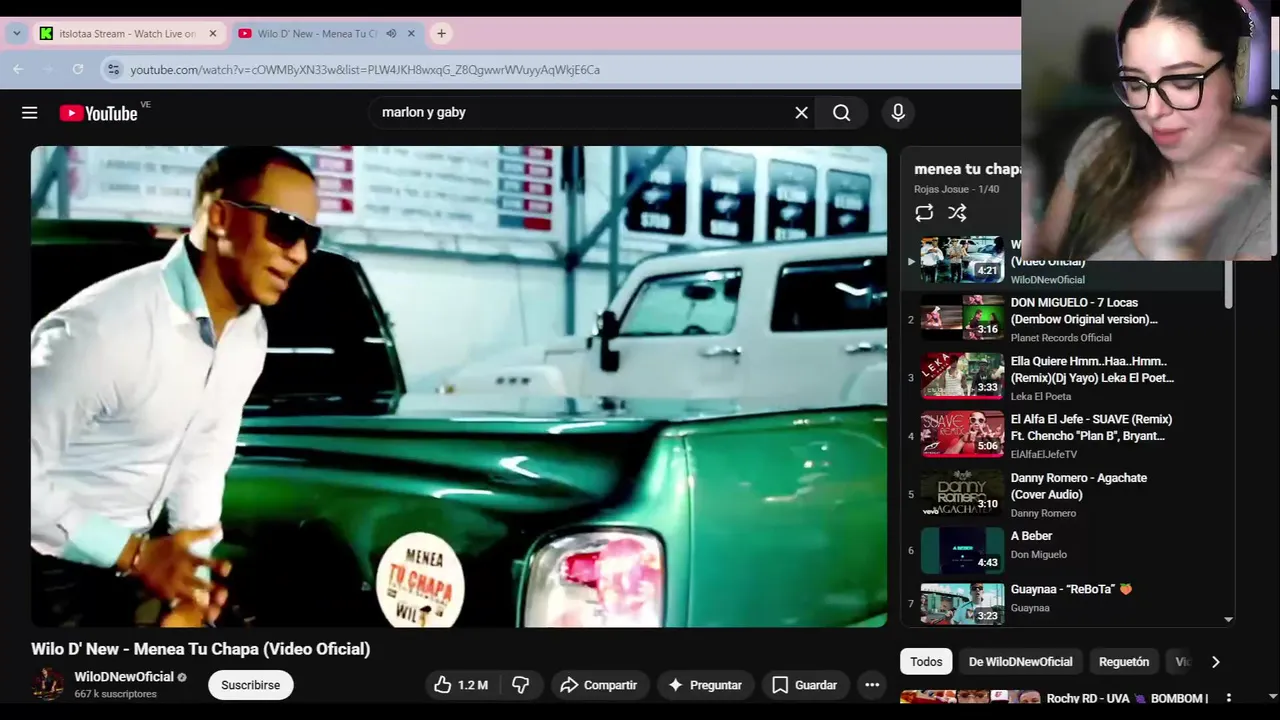Image resolution: width=1280 pixels, height=720 pixels.
Task: Open the Preguntar AI button
Action: click(x=705, y=685)
